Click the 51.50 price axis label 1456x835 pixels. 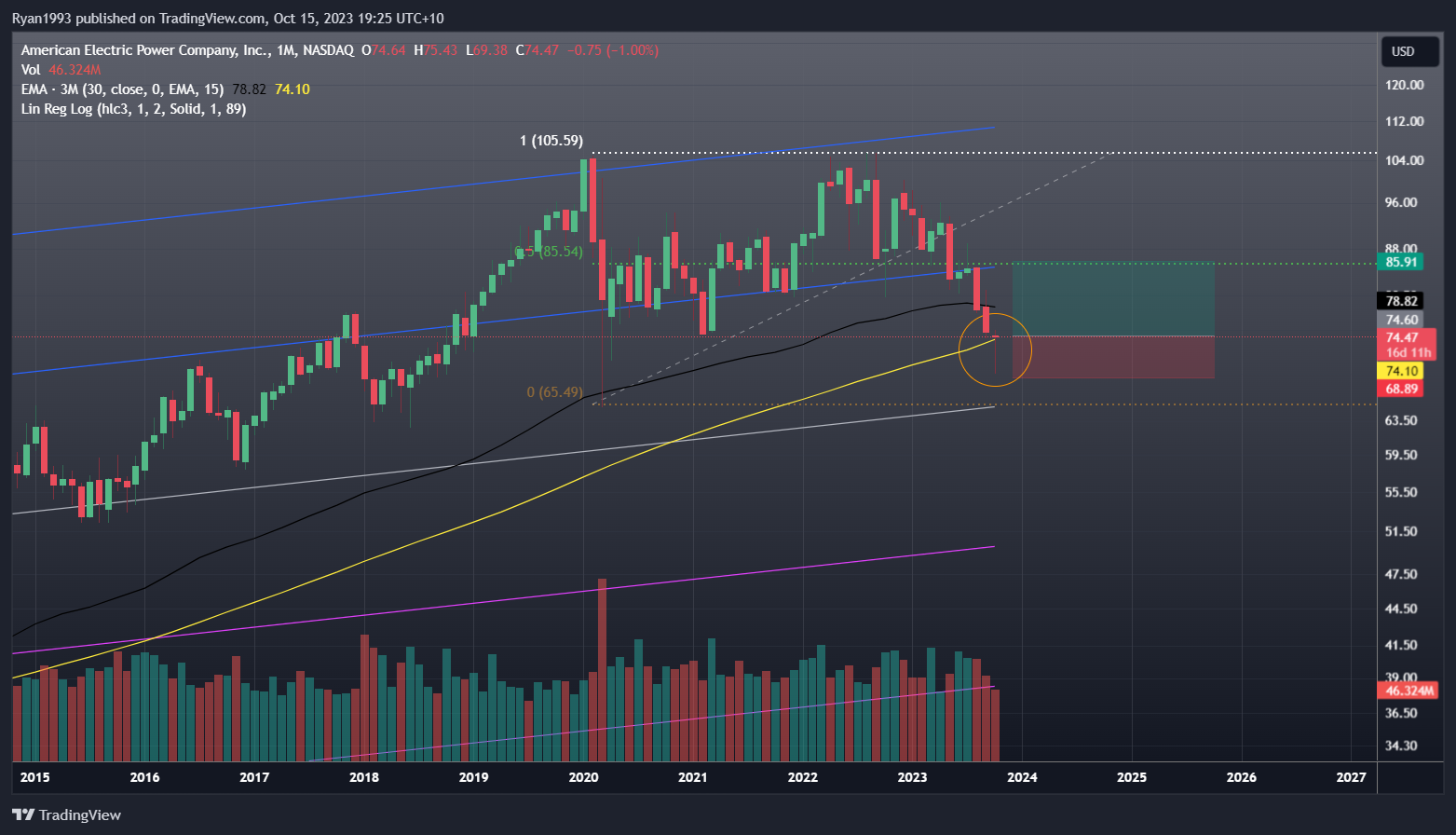pyautogui.click(x=1402, y=531)
